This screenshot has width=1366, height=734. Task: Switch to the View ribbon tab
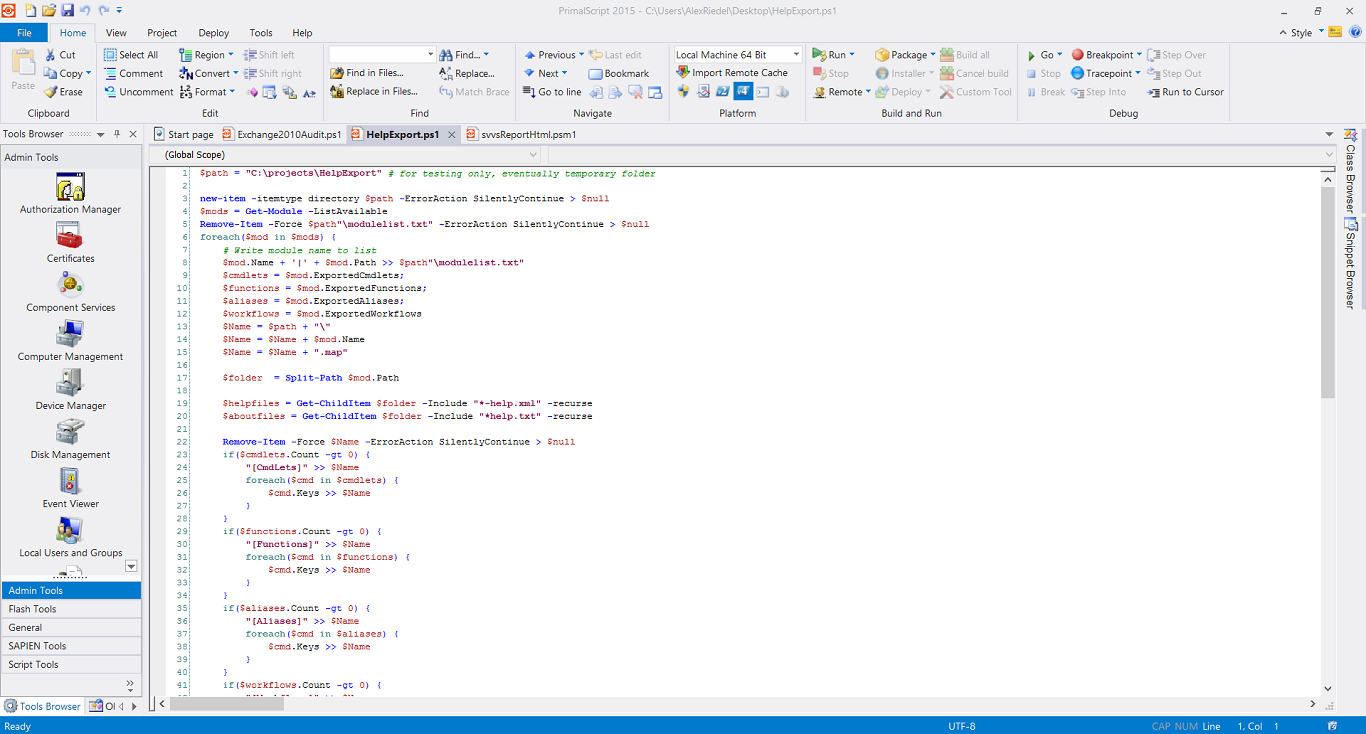pos(116,33)
